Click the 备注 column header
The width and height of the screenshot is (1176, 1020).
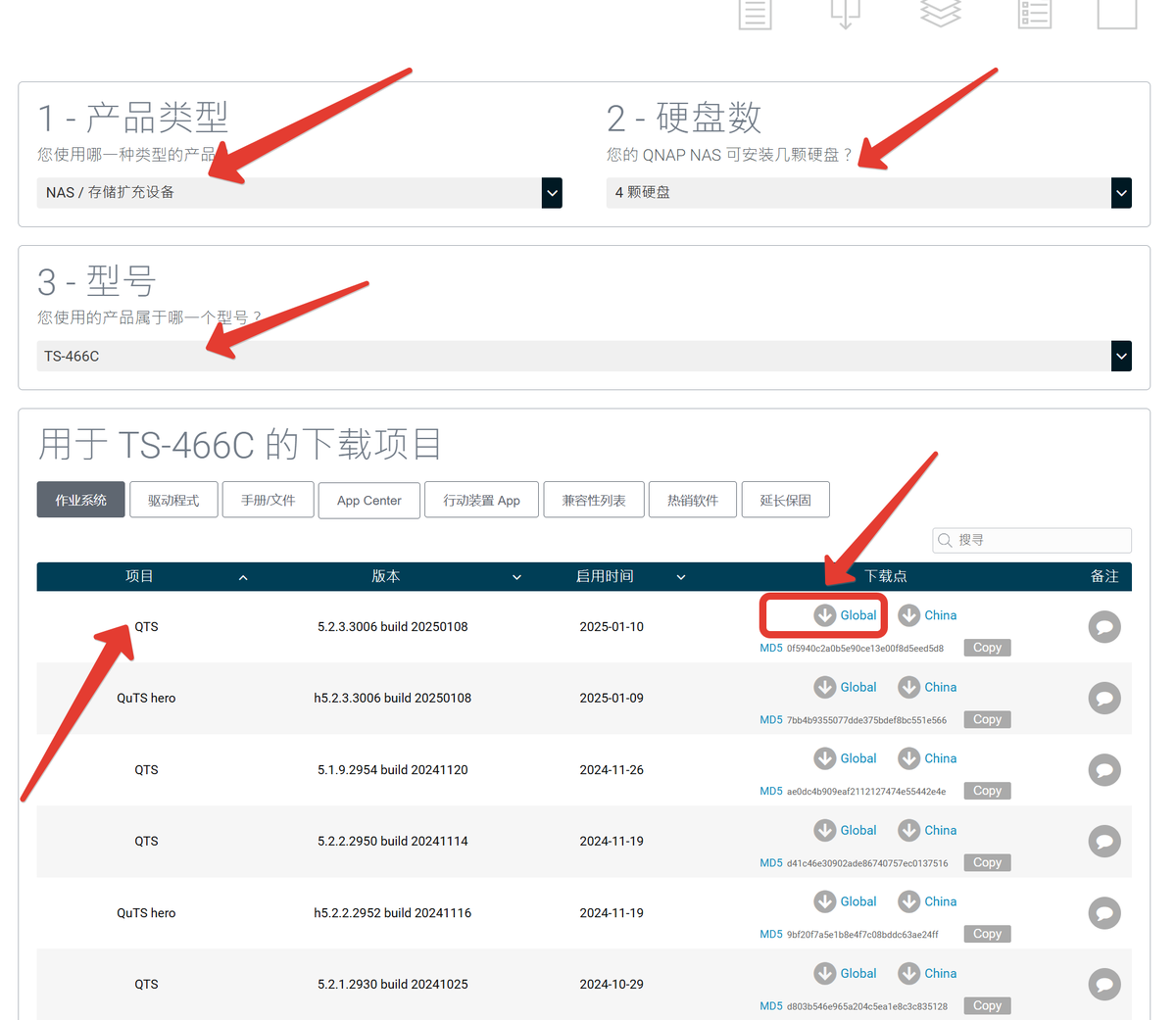point(1104,576)
